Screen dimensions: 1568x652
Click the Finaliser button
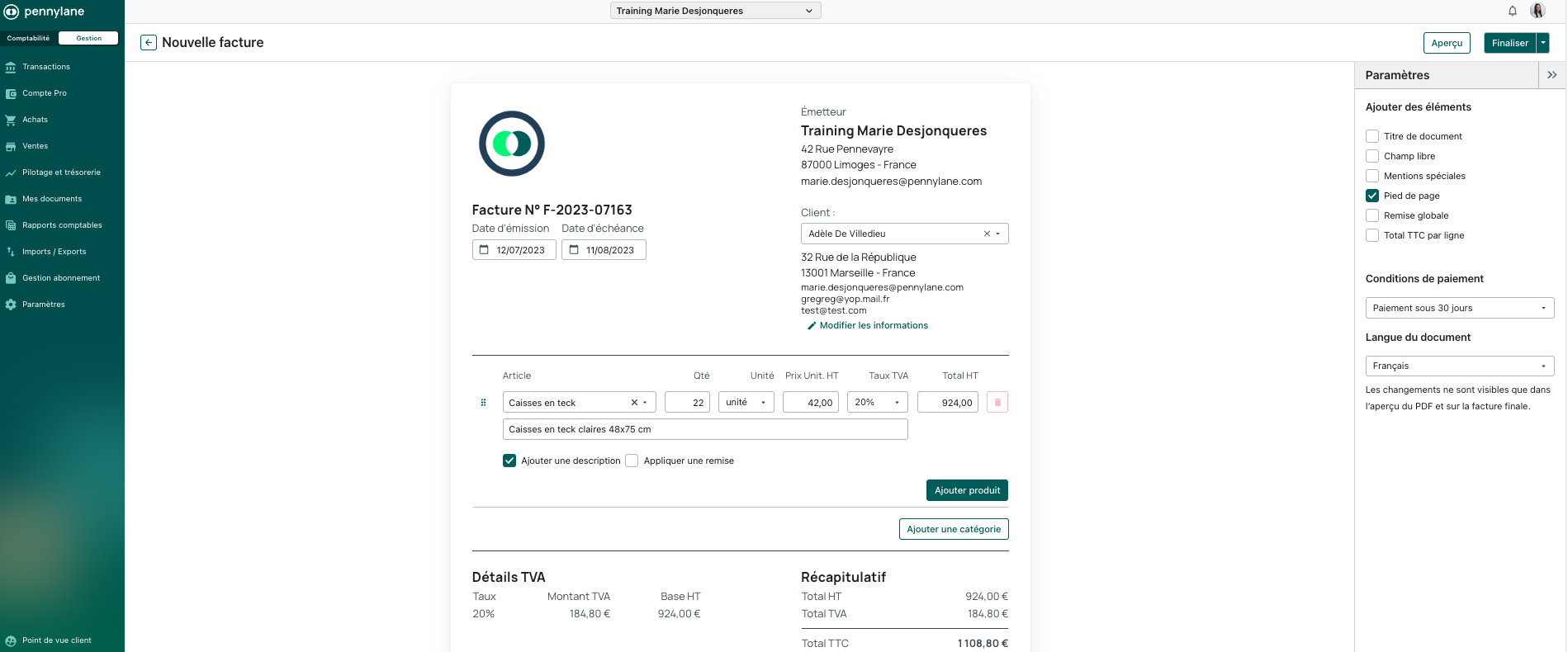(1510, 43)
